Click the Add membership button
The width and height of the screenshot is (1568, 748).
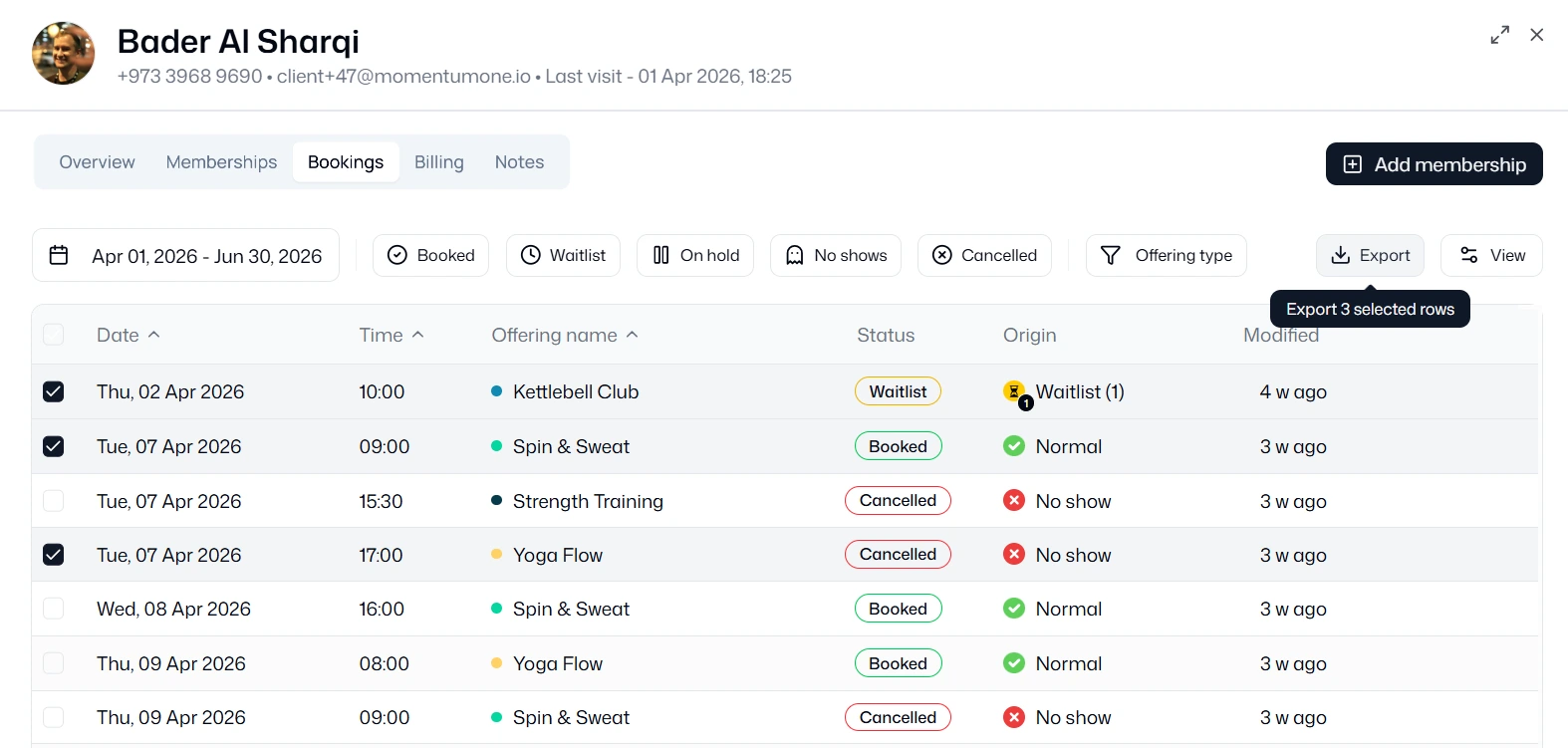point(1435,164)
